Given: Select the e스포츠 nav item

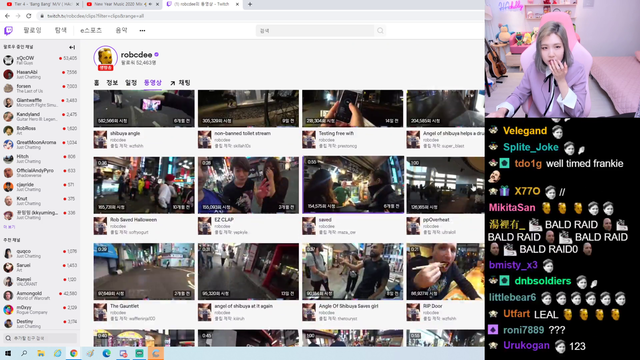Looking at the screenshot, I should (x=91, y=31).
